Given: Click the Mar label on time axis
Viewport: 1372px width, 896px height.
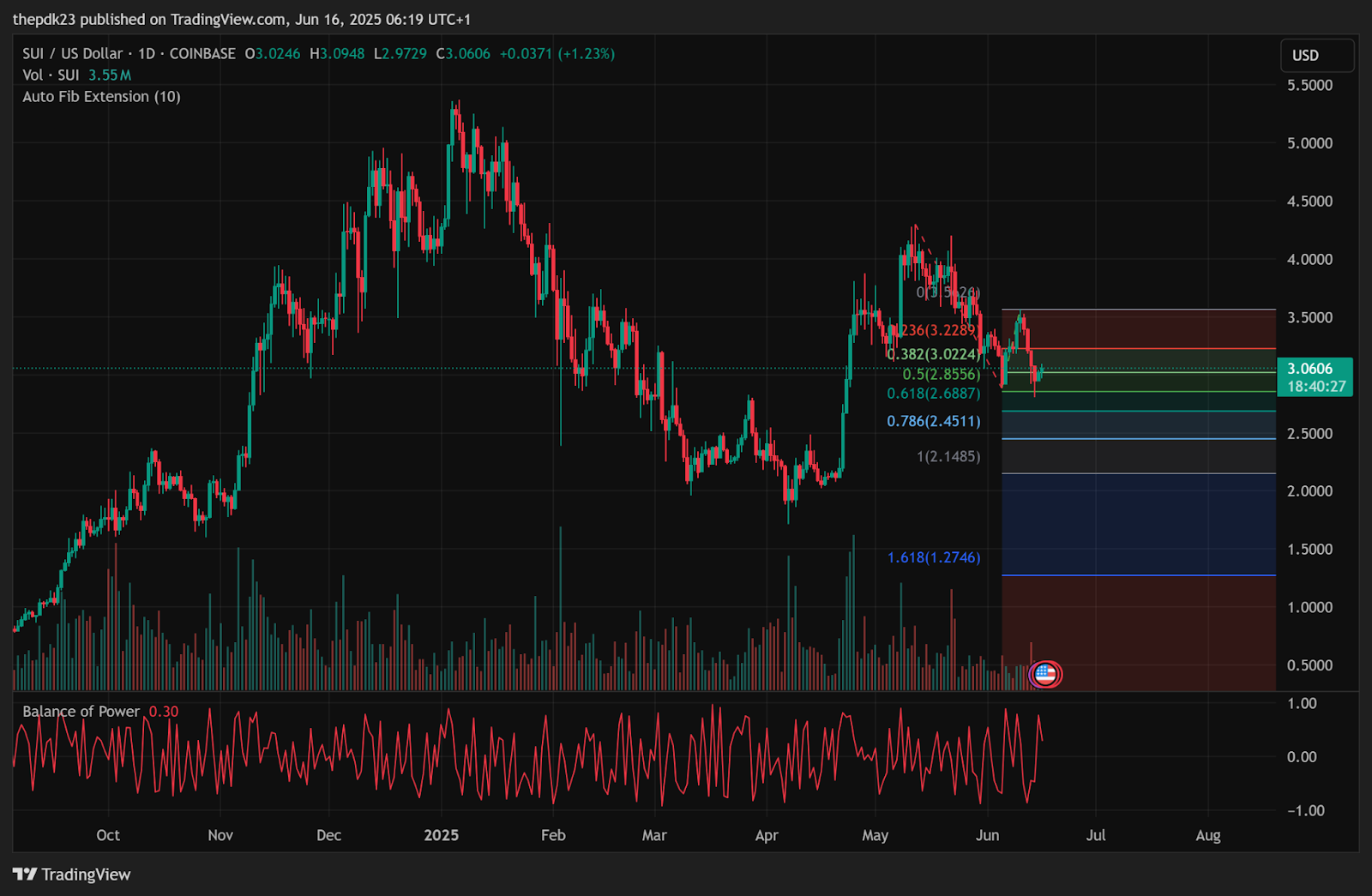Looking at the screenshot, I should [x=654, y=835].
